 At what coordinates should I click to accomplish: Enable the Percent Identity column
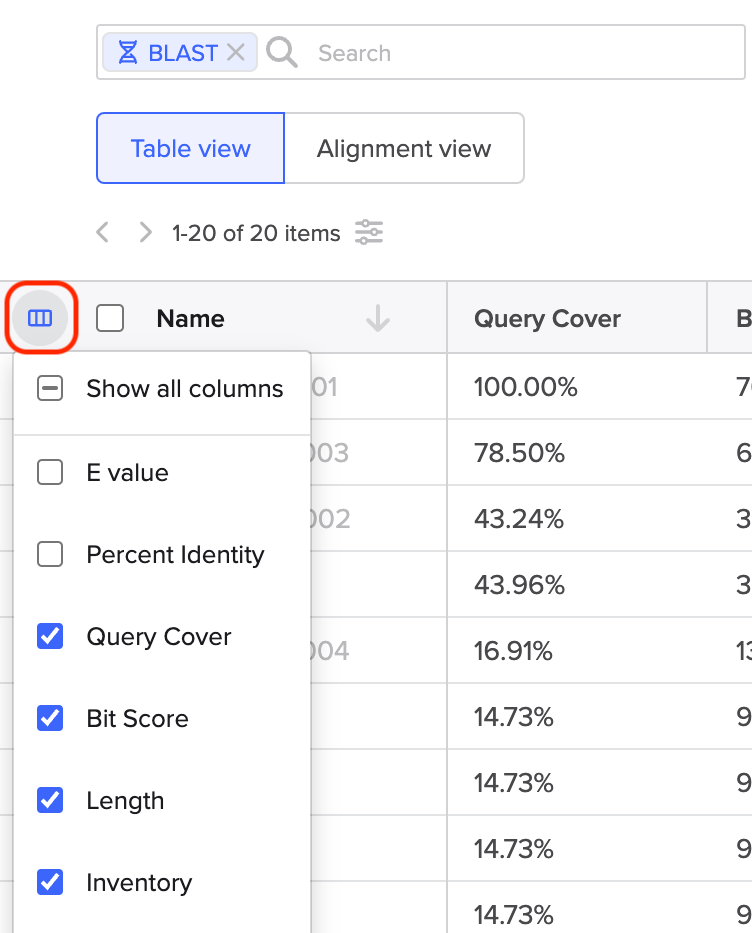point(50,554)
